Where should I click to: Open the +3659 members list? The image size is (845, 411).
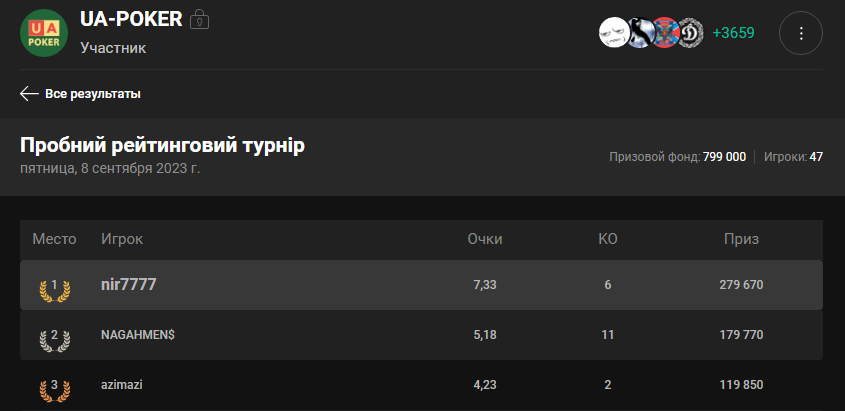(733, 33)
